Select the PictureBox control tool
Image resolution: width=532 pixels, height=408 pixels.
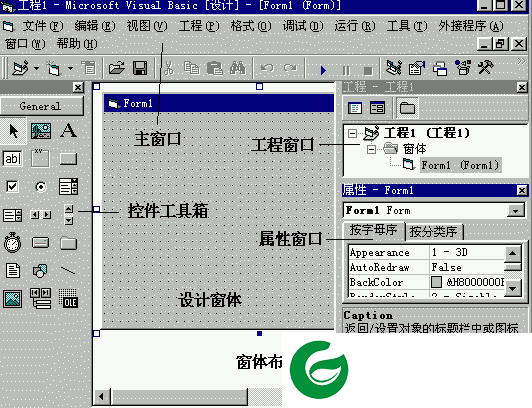[41, 131]
